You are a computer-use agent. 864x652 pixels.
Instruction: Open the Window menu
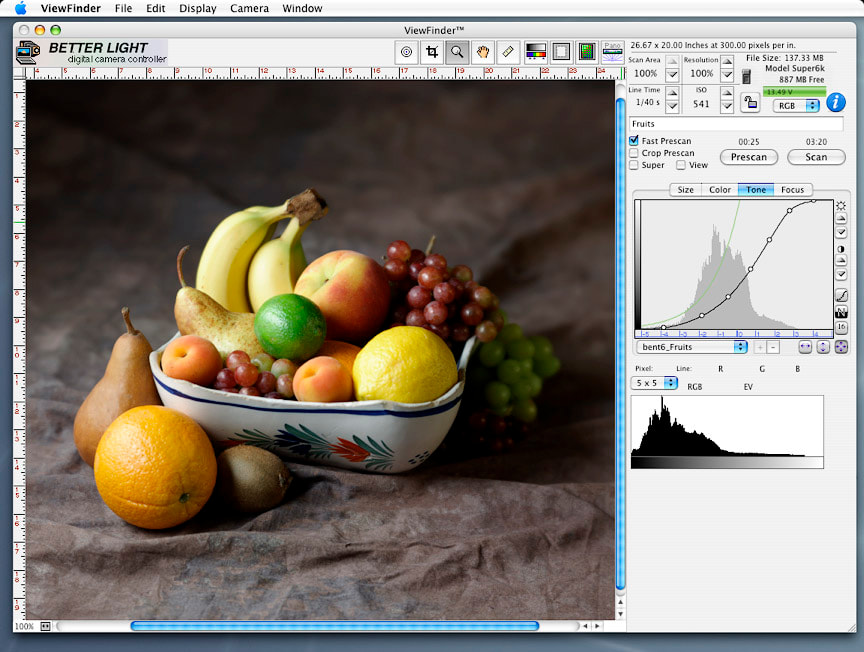(x=302, y=8)
